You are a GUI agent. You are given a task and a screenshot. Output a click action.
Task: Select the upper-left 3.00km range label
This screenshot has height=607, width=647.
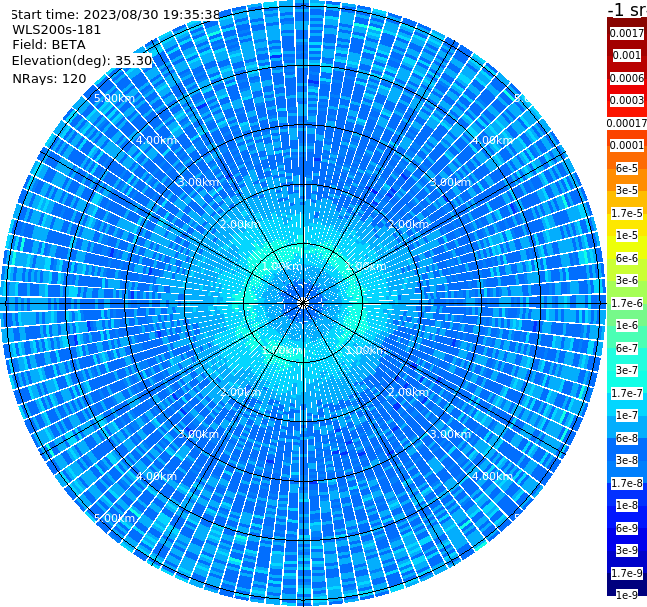coord(198,182)
